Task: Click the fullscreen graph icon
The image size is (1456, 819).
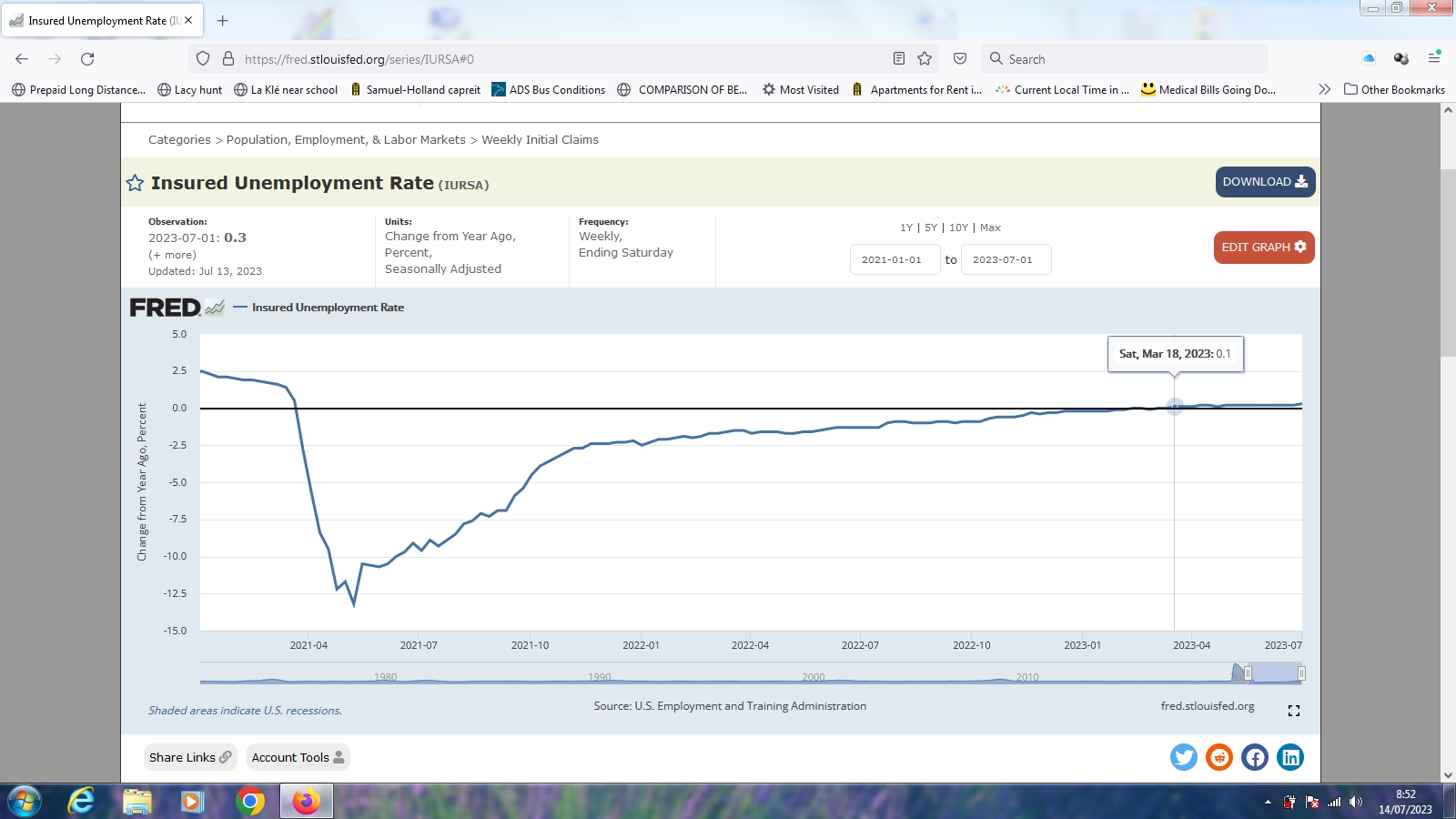Action: point(1293,711)
